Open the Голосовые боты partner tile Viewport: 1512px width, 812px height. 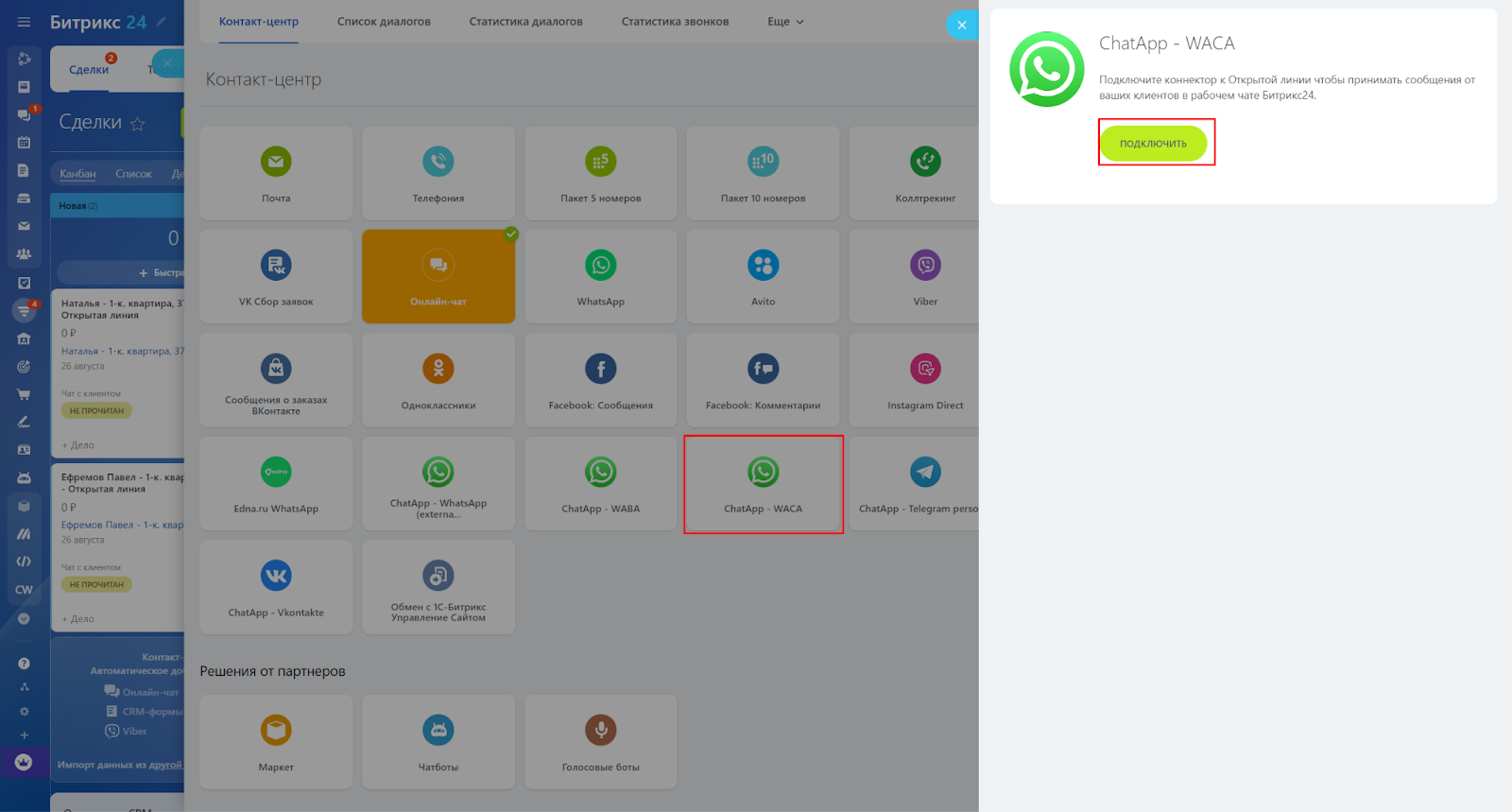click(x=601, y=742)
